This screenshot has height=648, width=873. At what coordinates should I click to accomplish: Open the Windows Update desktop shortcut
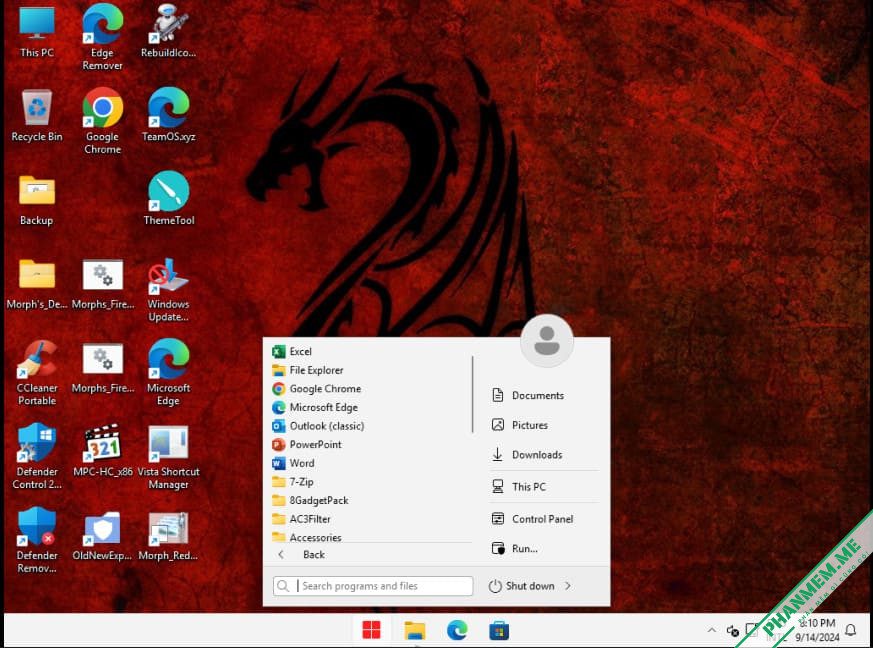pos(168,289)
